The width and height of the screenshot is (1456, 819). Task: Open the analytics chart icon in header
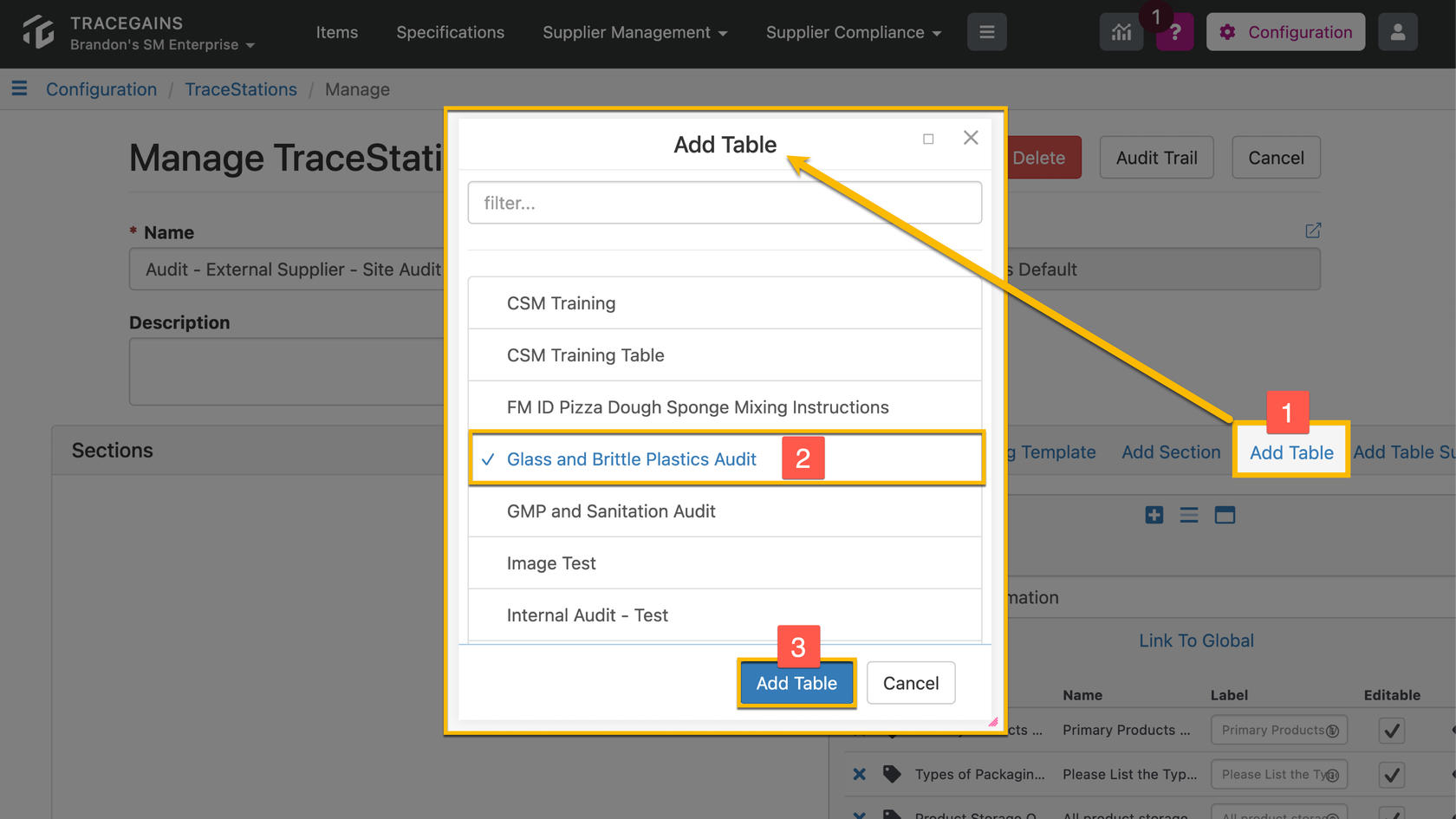click(1121, 32)
